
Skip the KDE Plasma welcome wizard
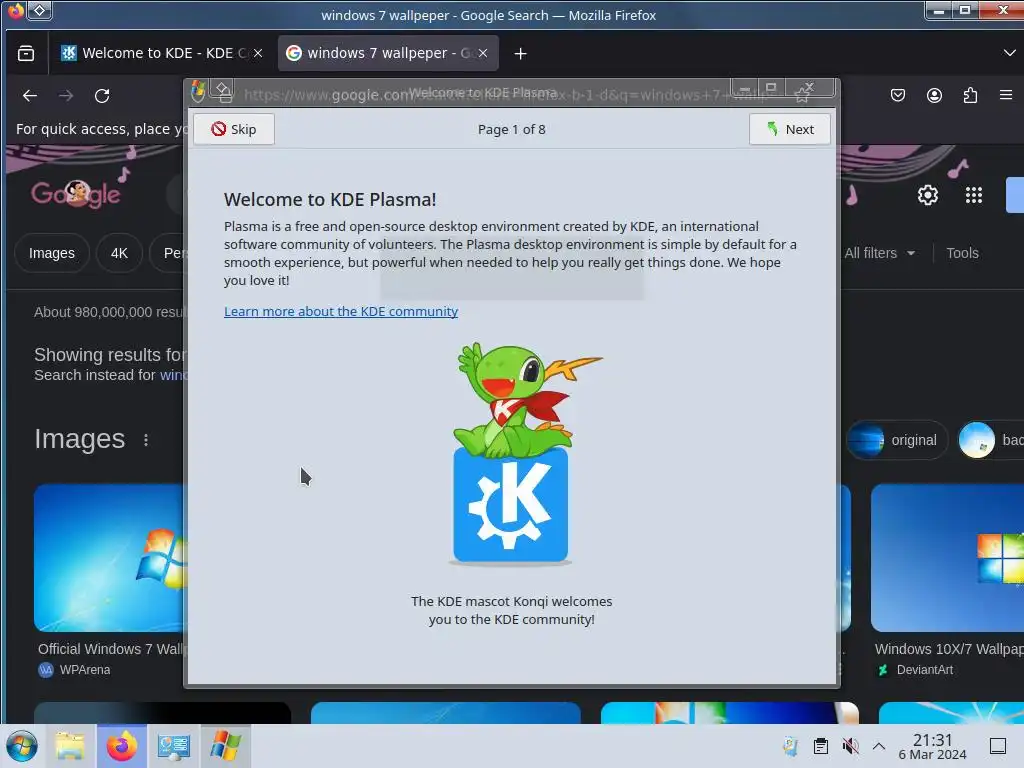[234, 129]
